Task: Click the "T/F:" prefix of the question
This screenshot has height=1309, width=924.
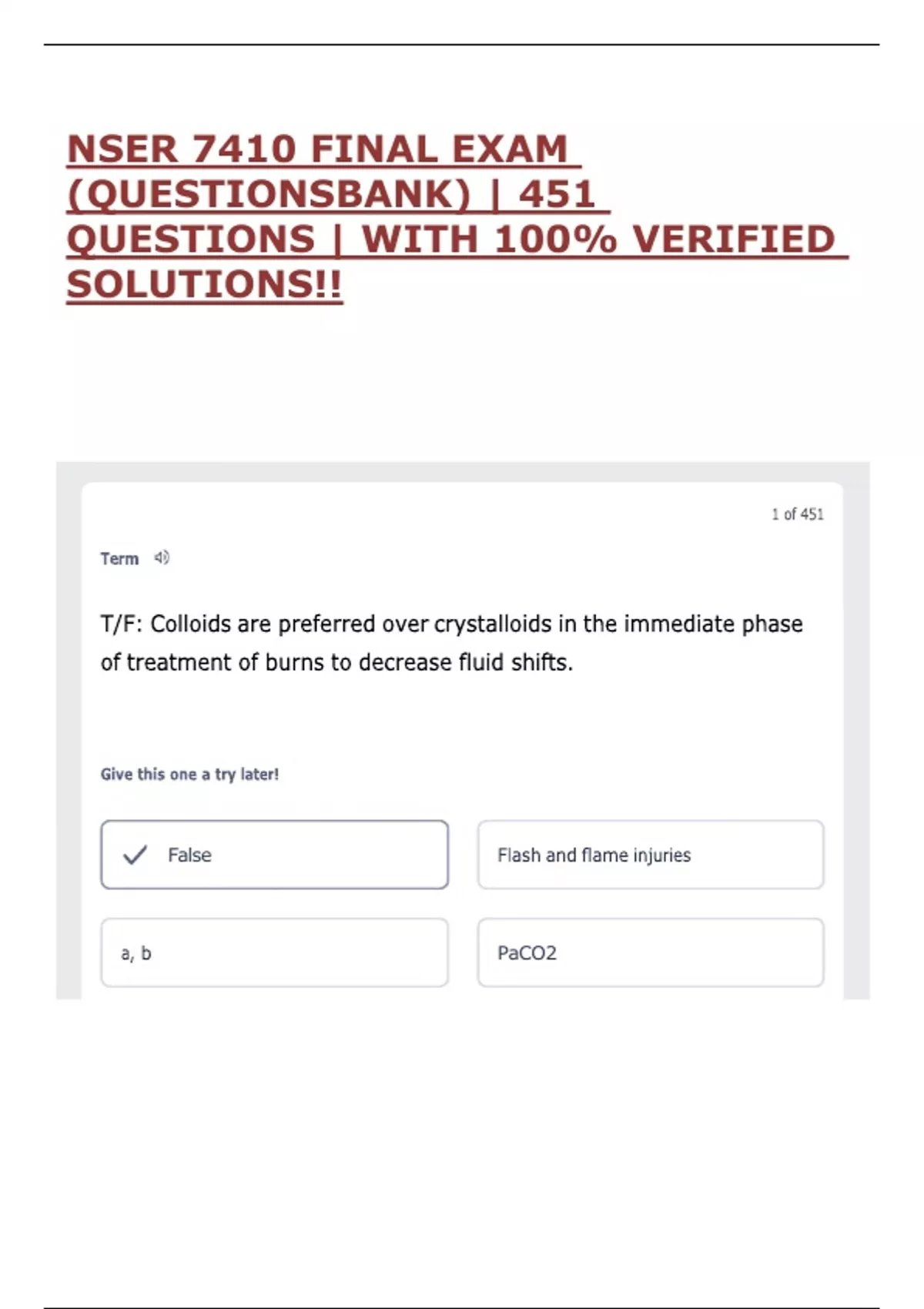Action: click(121, 624)
